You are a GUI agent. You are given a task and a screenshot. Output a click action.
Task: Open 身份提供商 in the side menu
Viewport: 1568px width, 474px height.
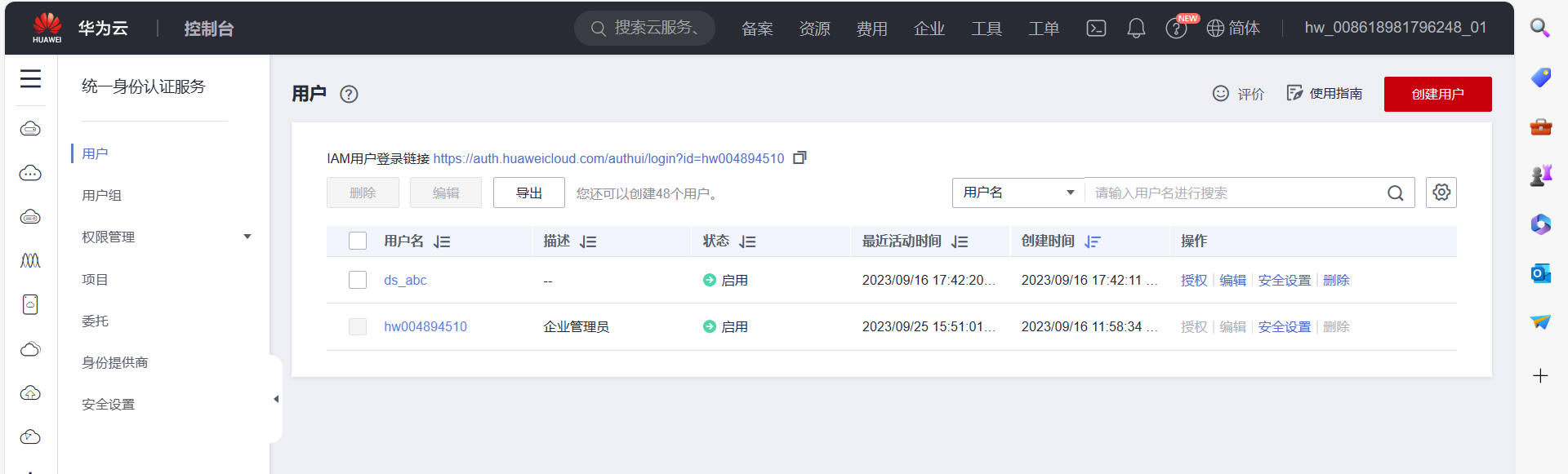(115, 362)
